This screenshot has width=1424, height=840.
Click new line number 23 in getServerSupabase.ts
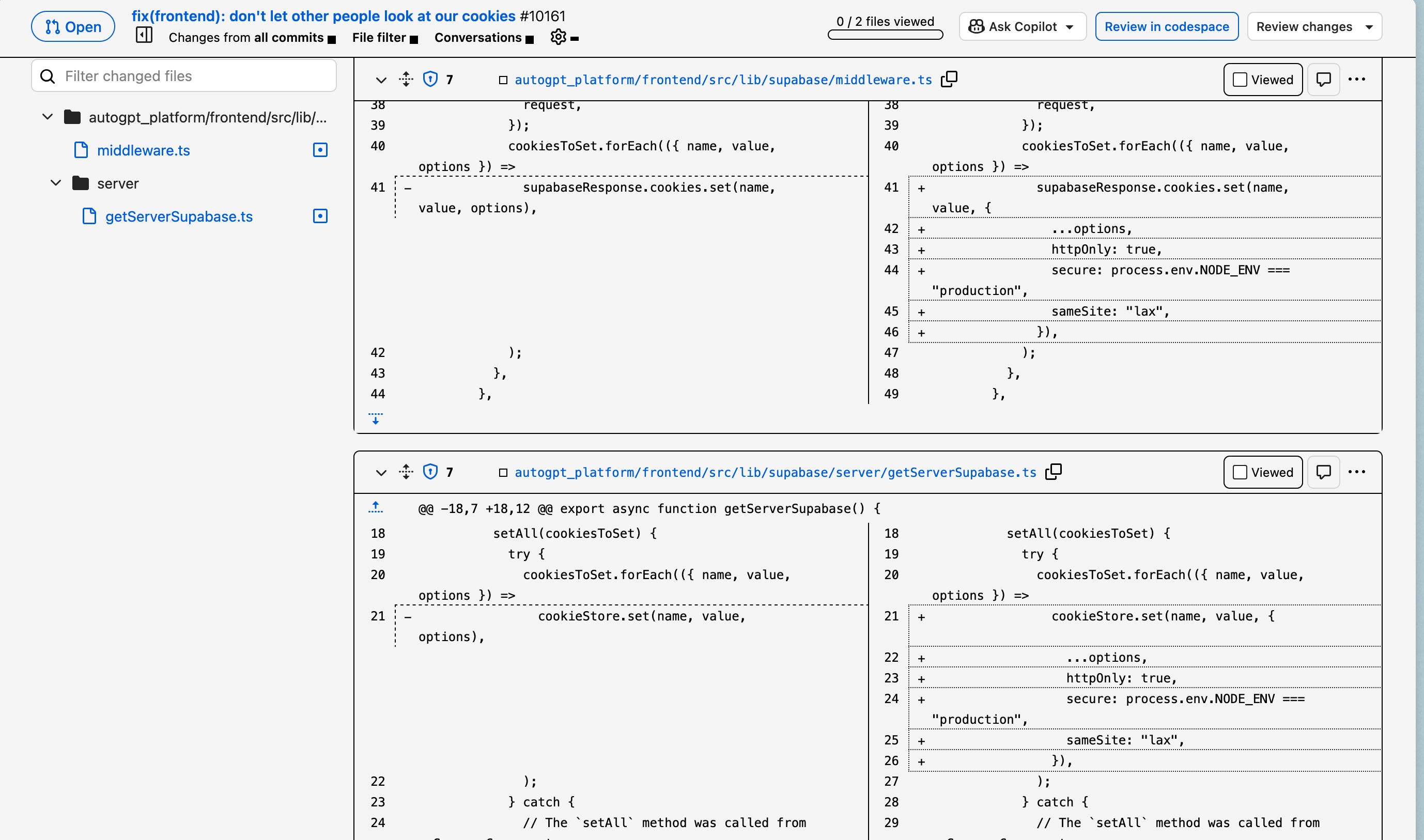tap(891, 678)
